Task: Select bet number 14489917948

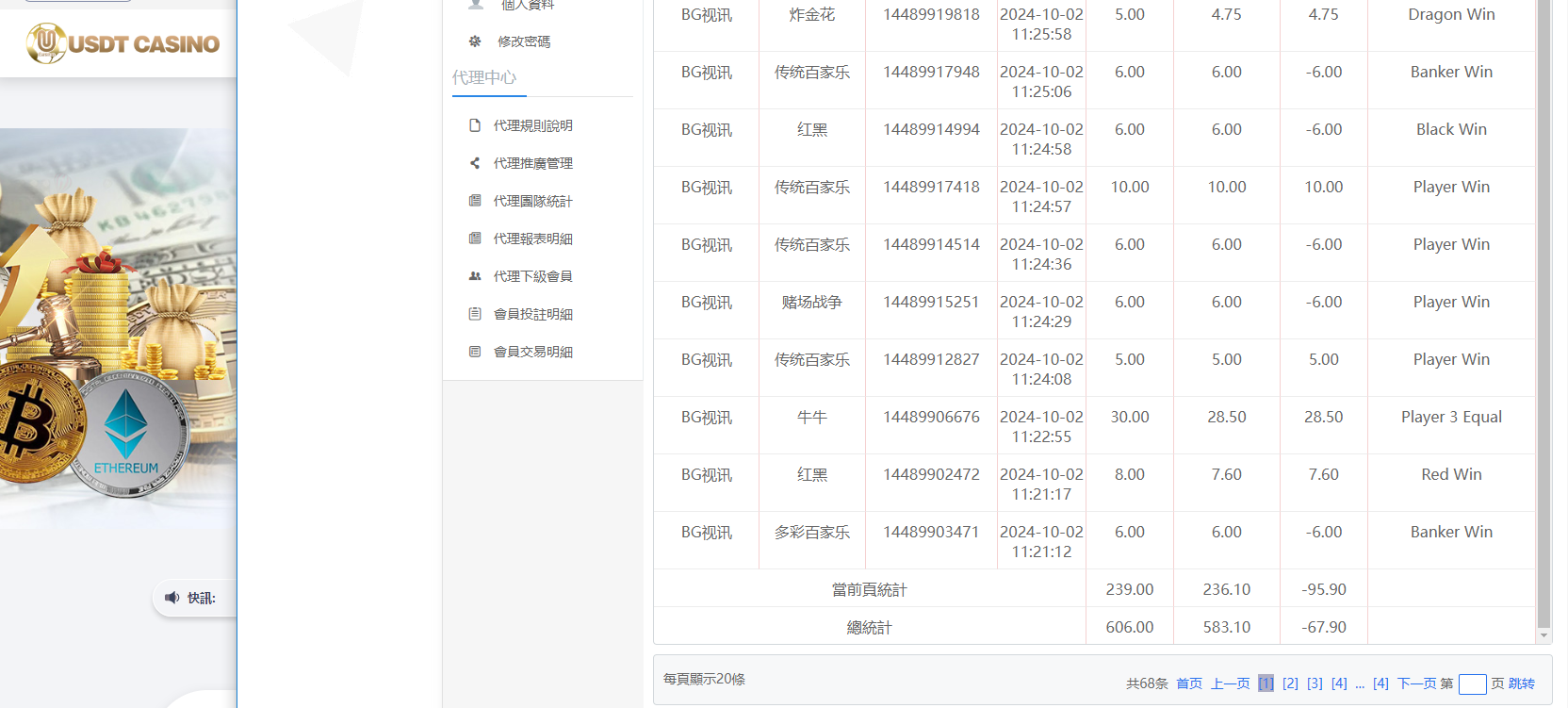Action: tap(931, 72)
